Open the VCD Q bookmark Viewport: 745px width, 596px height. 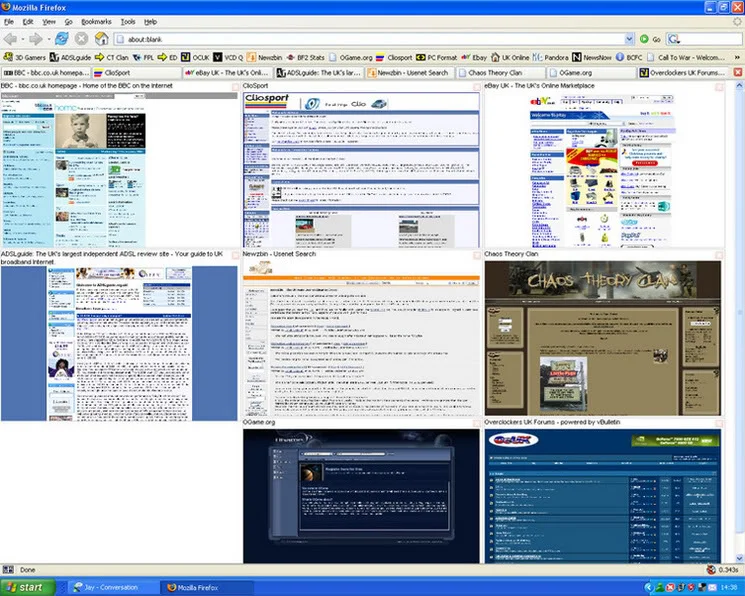[x=228, y=57]
